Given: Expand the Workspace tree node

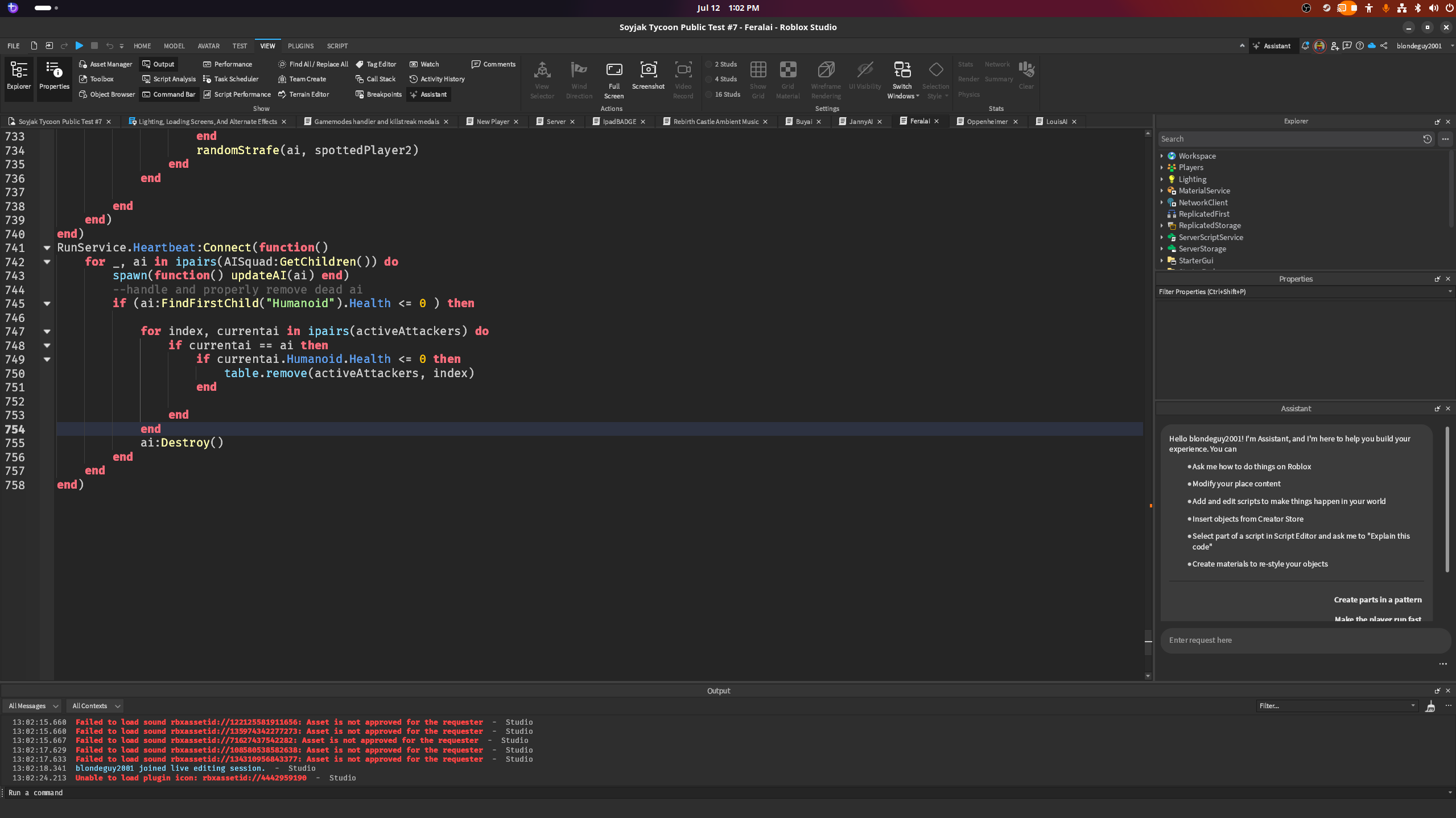Looking at the screenshot, I should click(x=1162, y=156).
